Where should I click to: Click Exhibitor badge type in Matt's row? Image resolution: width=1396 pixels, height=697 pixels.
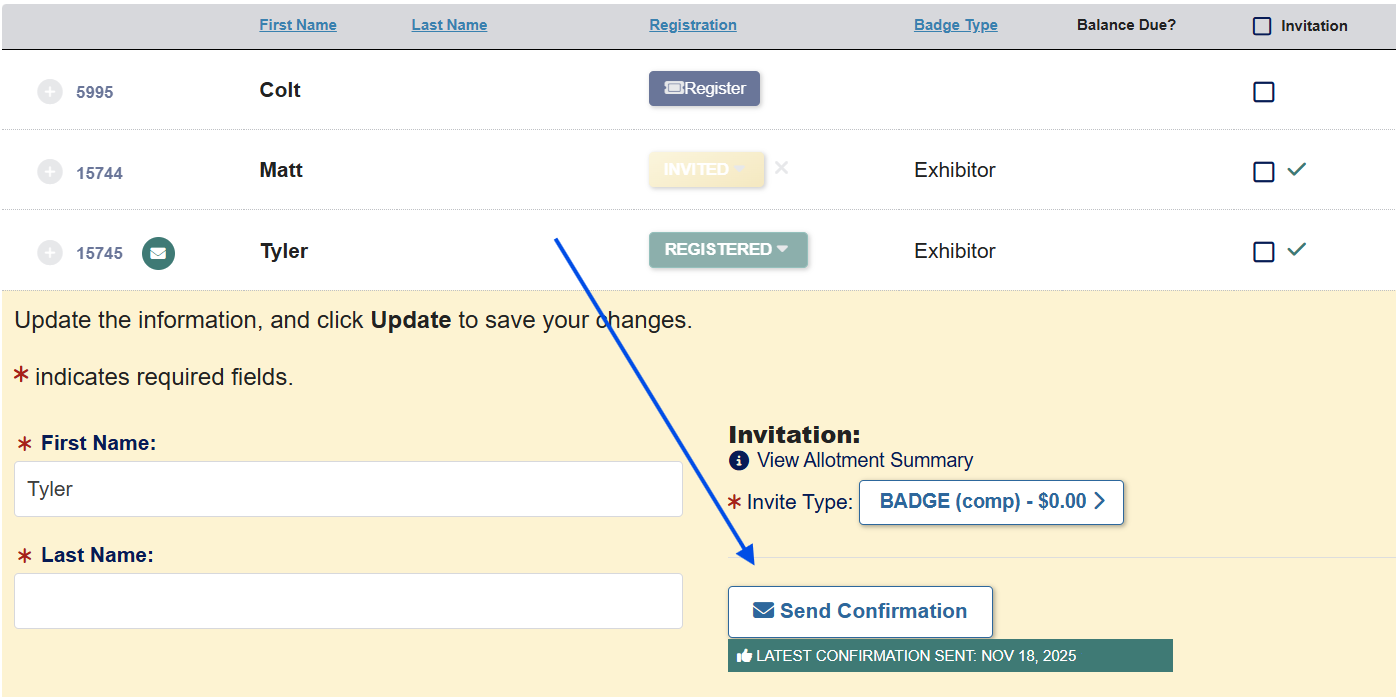pos(955,170)
